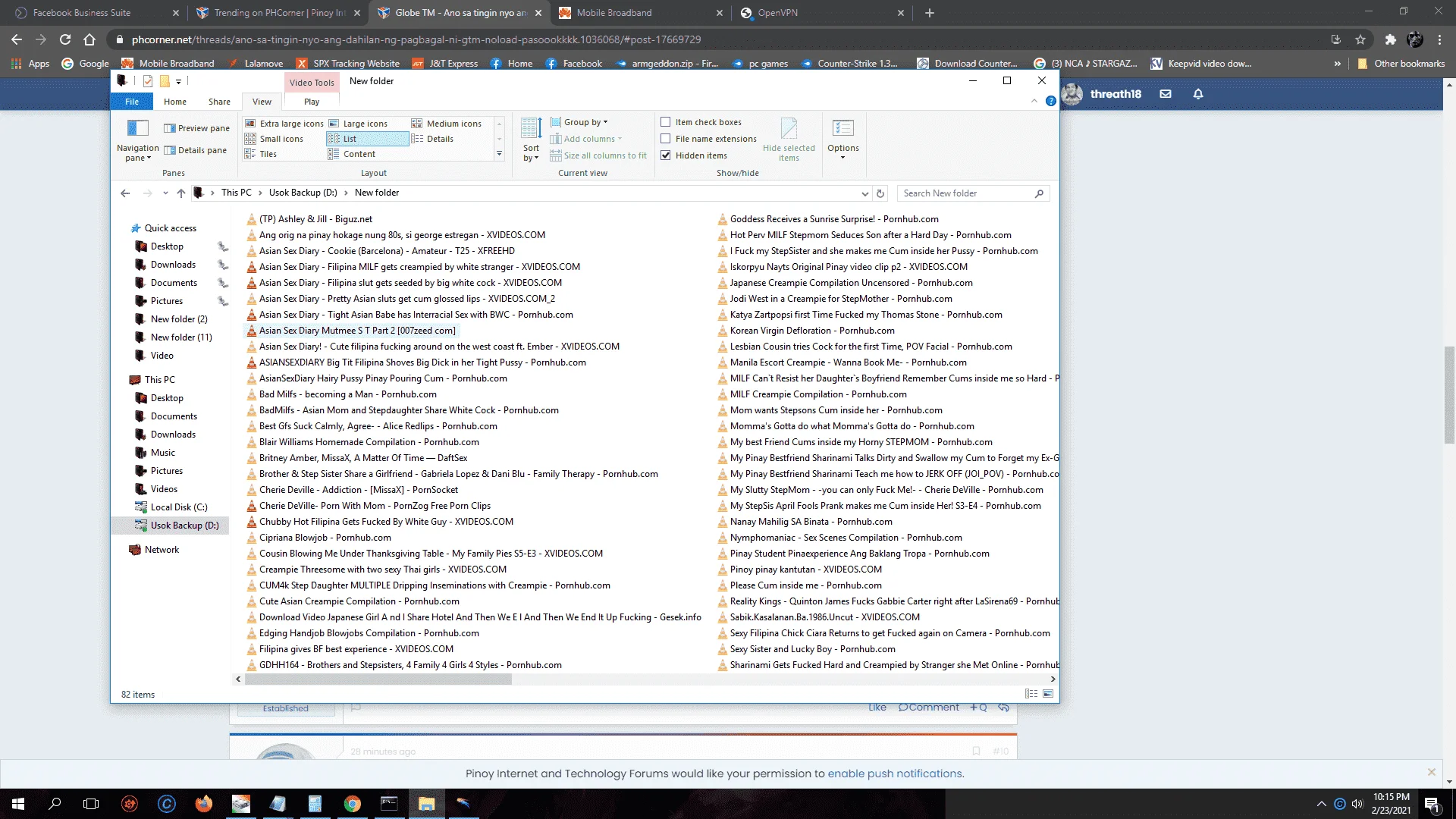Open Quick access in navigation tree
The height and width of the screenshot is (819, 1456).
click(x=170, y=228)
